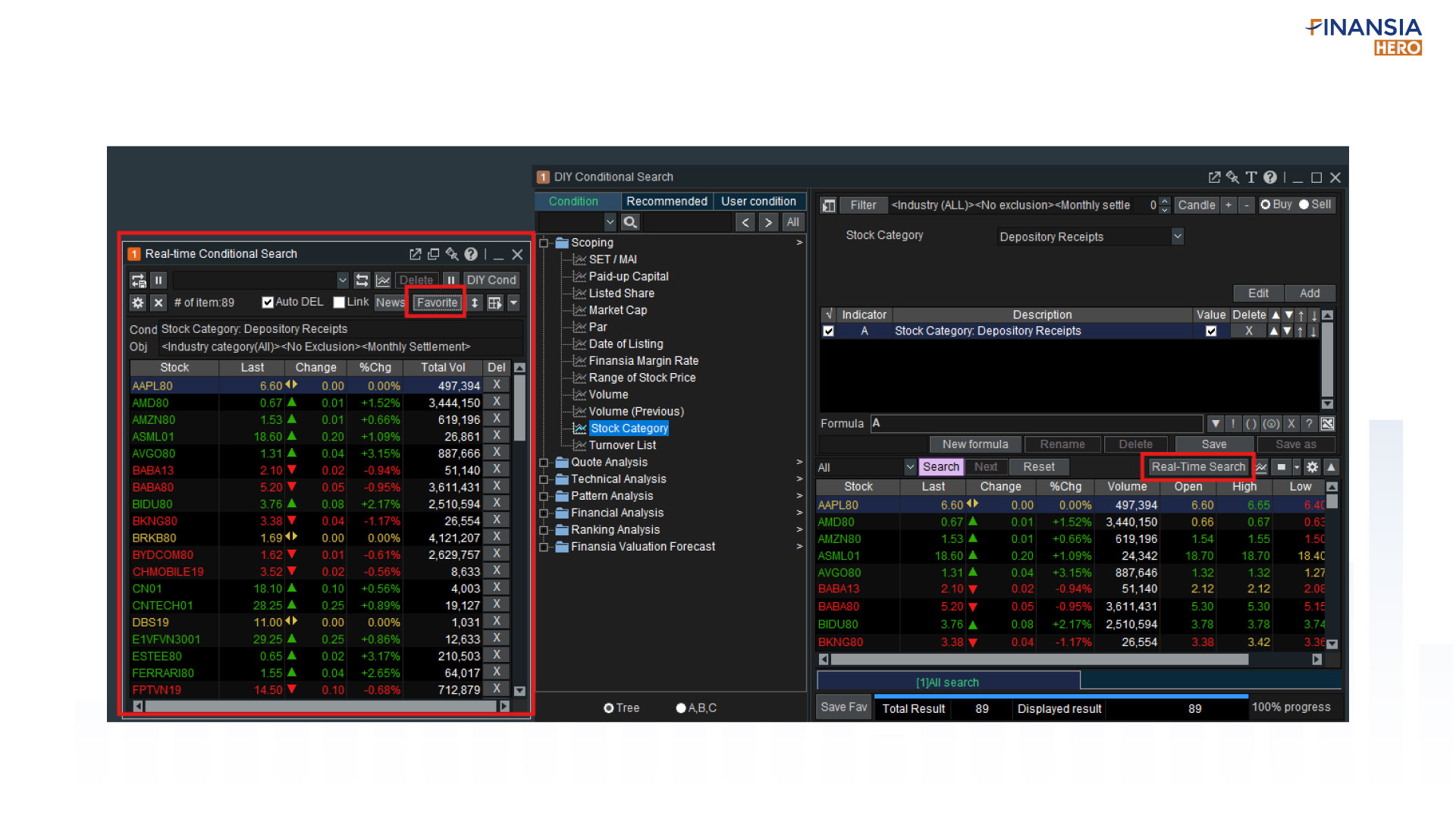Switch to the User condition tab
Screen dimensions: 1456x819
click(x=758, y=202)
